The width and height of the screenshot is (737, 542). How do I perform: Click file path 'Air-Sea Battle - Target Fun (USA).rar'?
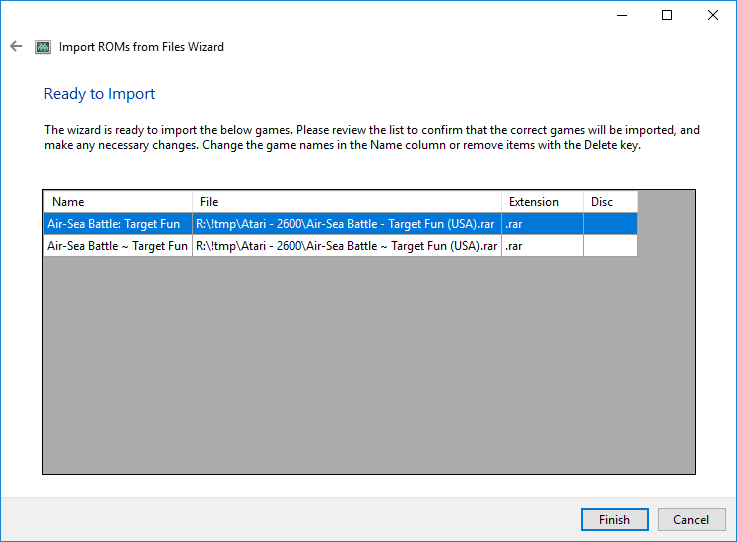coord(347,224)
